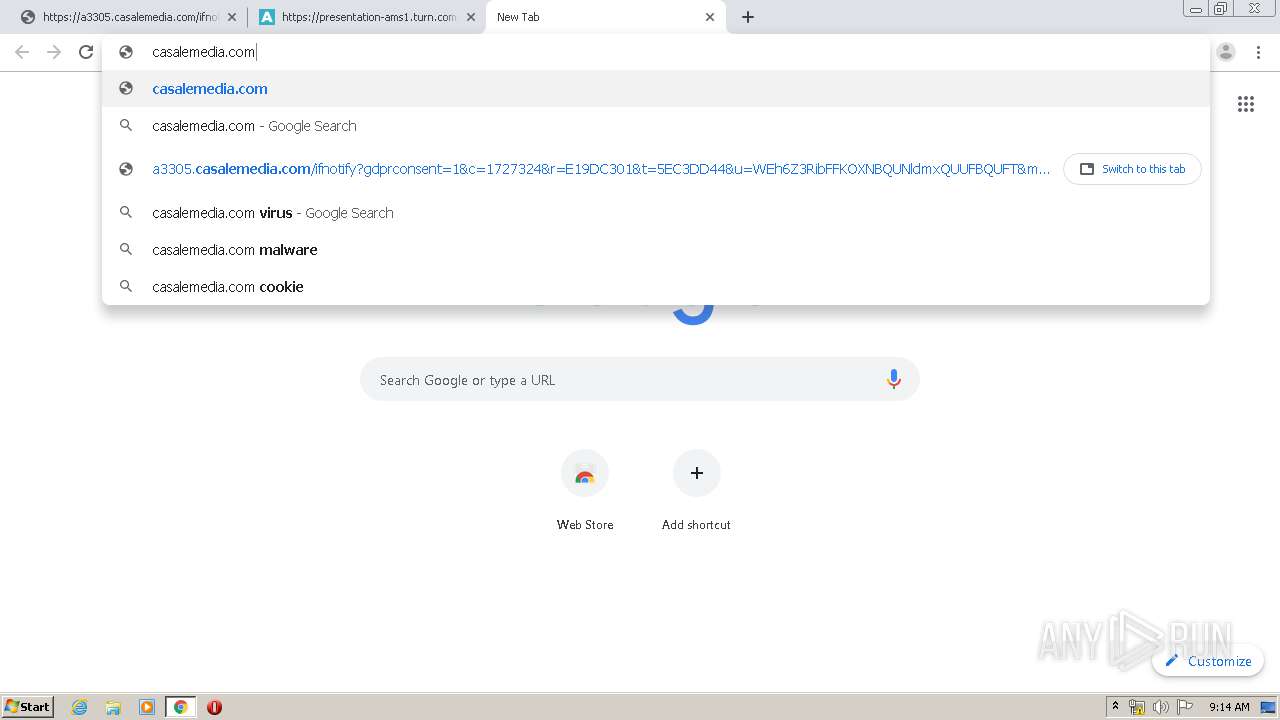Open the Google apps grid
The width and height of the screenshot is (1280, 720).
(1246, 104)
